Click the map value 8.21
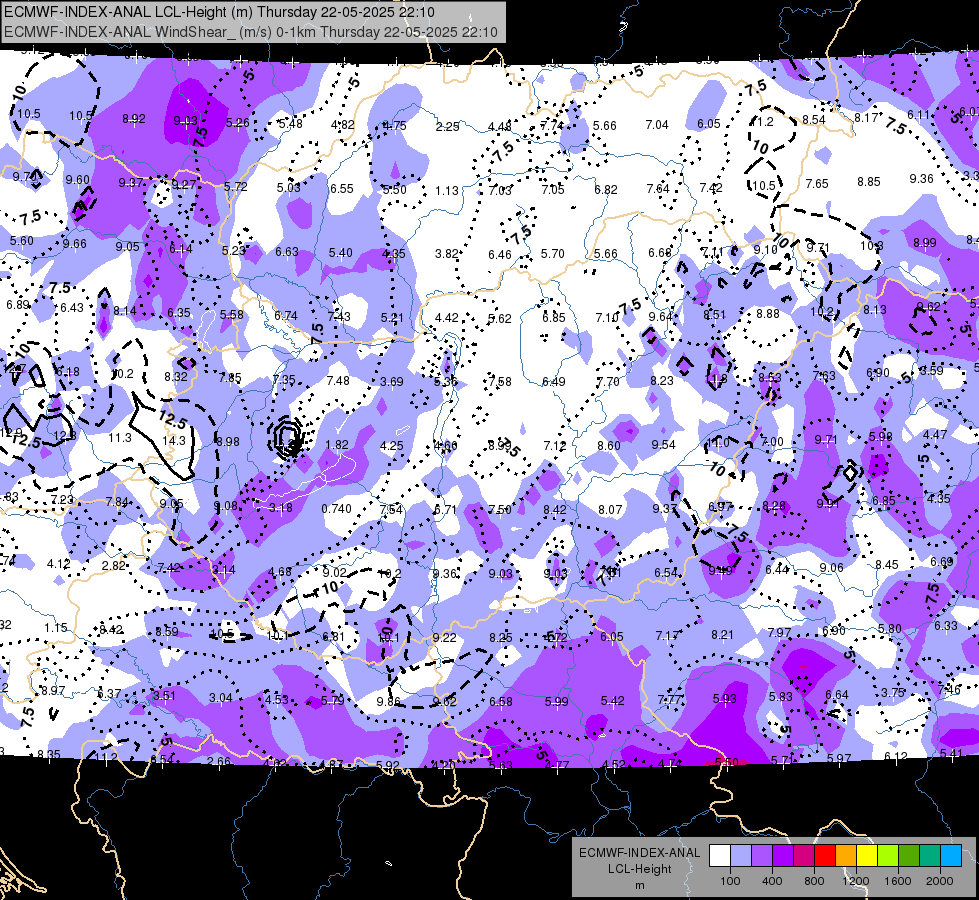The width and height of the screenshot is (979, 900). (x=722, y=635)
